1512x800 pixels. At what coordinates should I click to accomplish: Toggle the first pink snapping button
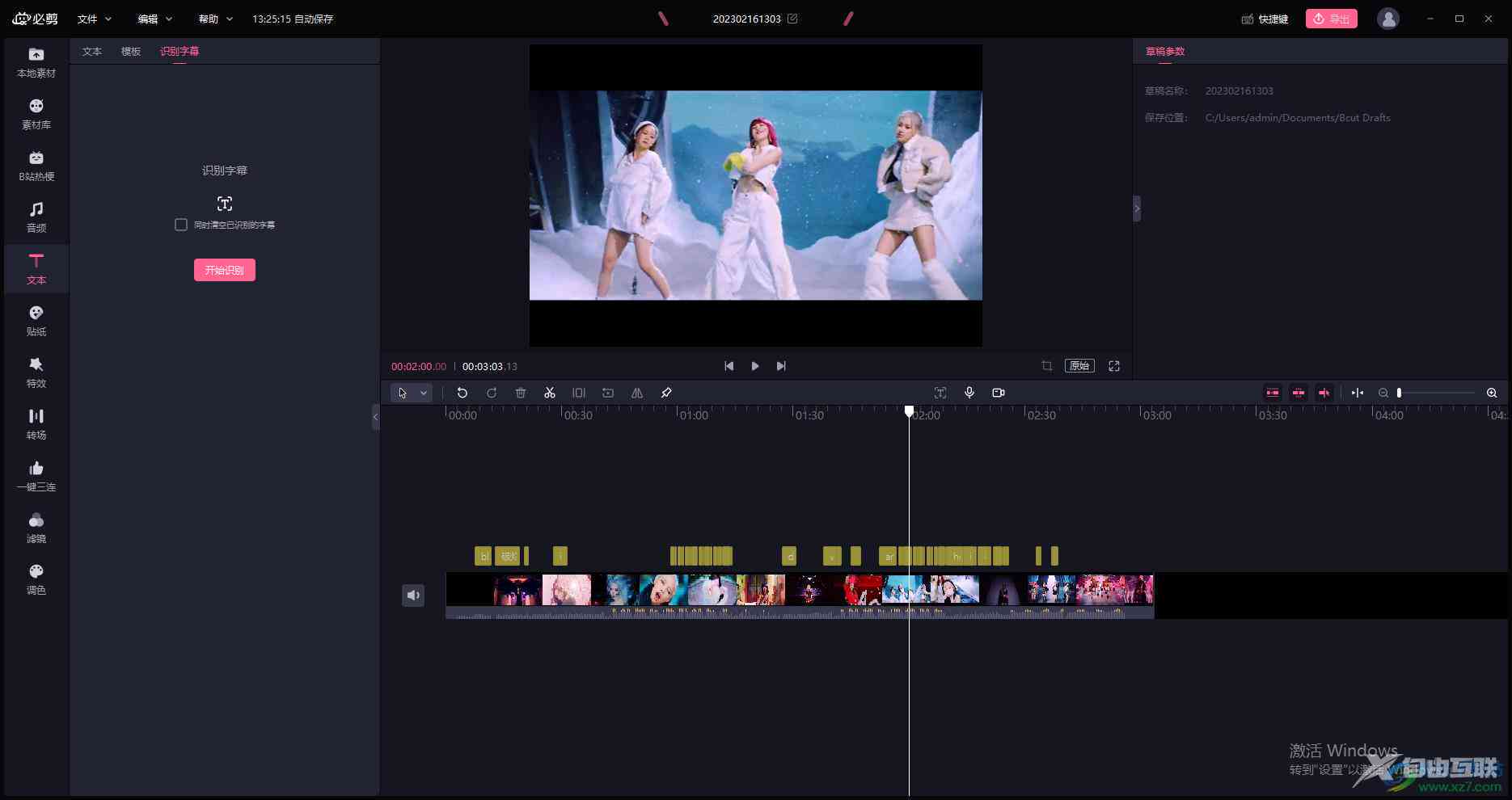[x=1273, y=393]
